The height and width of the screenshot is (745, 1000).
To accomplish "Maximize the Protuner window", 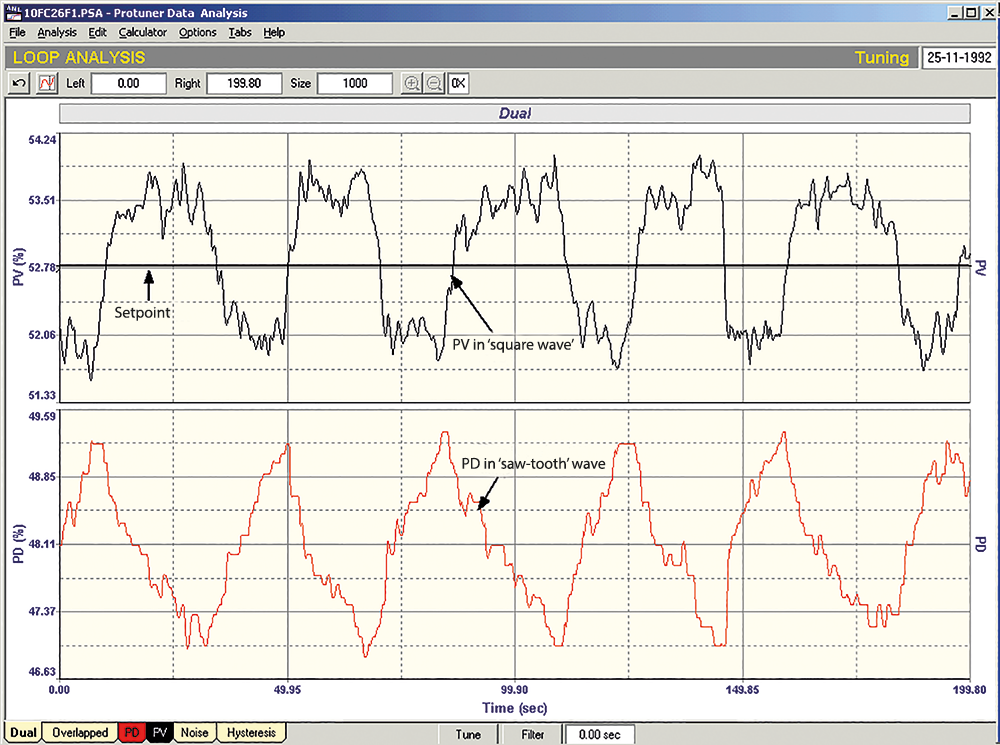I will (x=971, y=12).
